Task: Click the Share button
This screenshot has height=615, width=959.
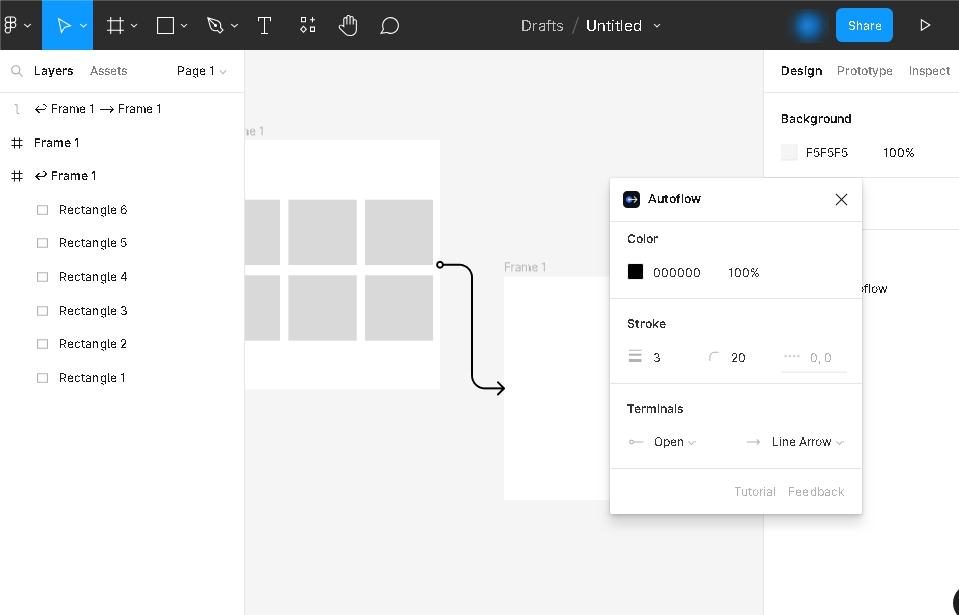Action: pos(864,25)
